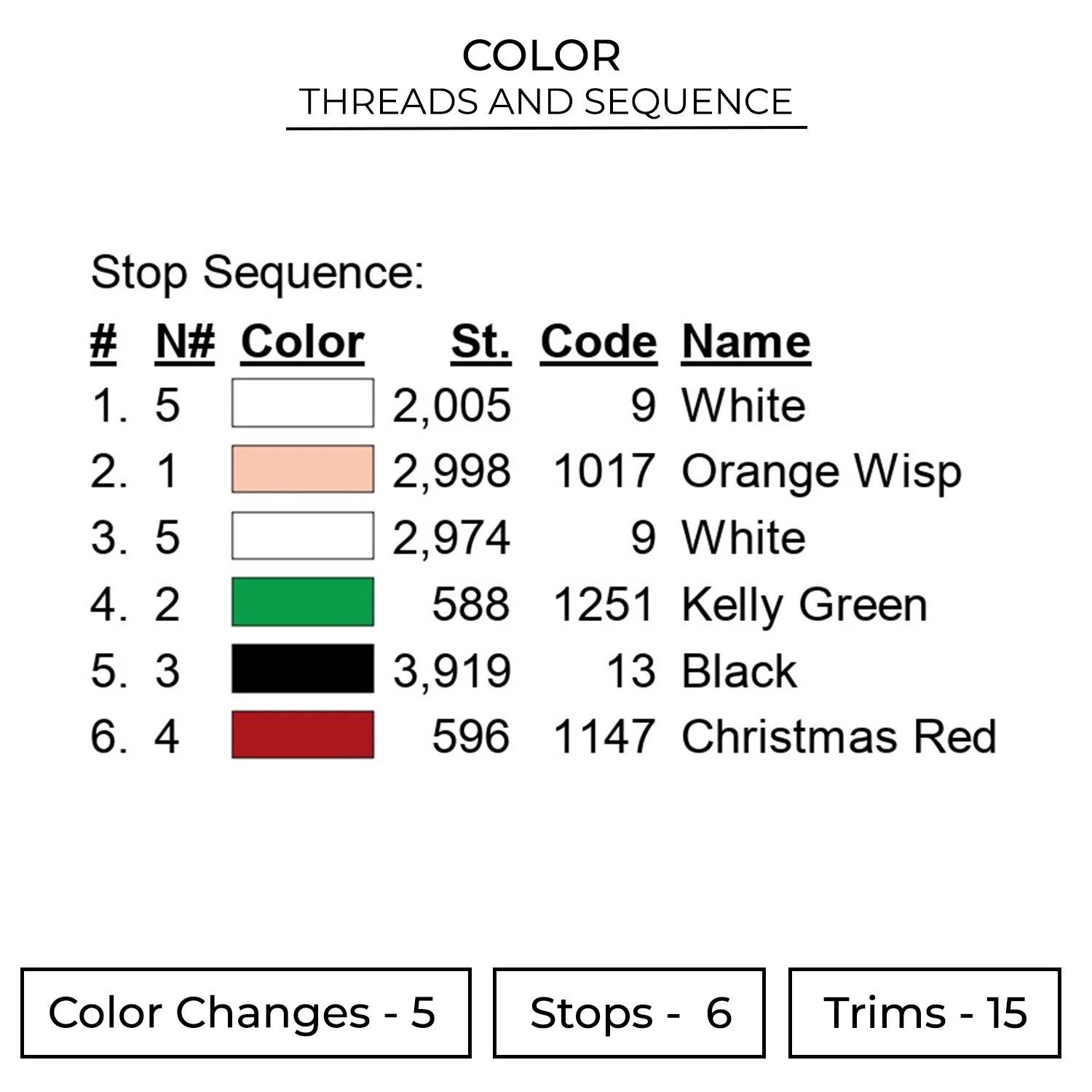Click the Trims - 15 box

925,1013
